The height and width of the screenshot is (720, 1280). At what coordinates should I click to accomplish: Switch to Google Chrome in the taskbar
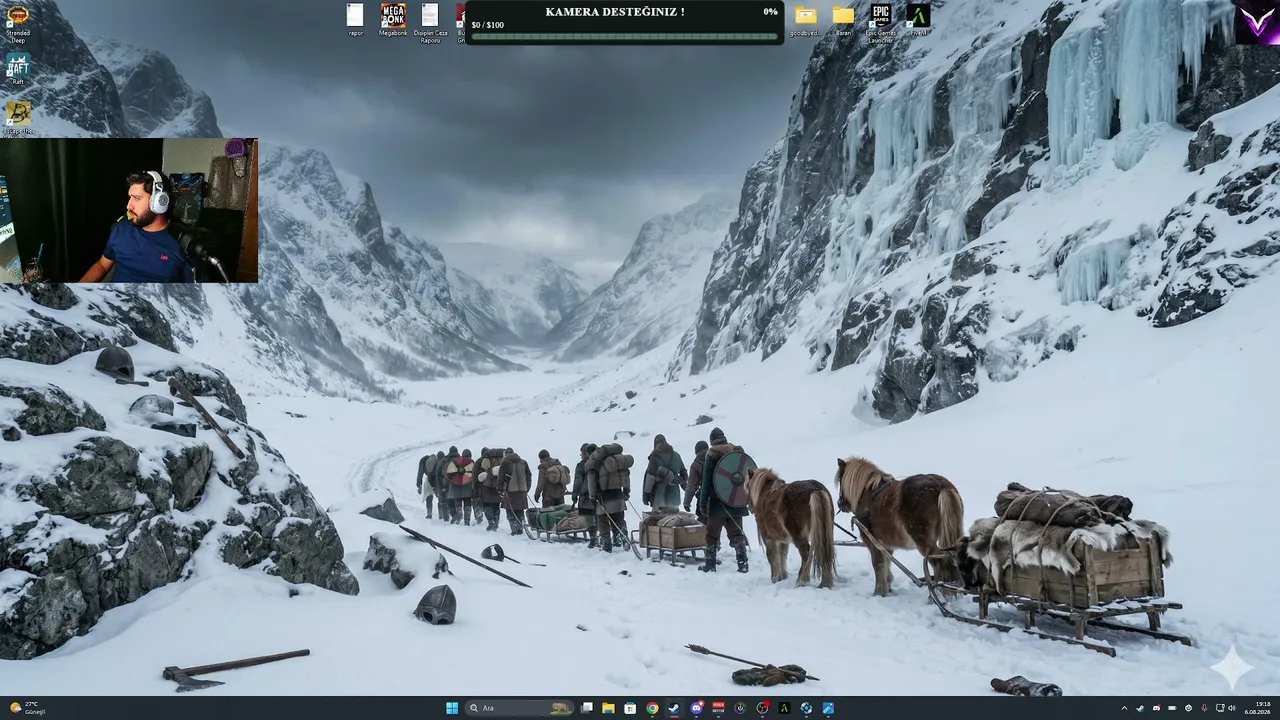coord(652,708)
